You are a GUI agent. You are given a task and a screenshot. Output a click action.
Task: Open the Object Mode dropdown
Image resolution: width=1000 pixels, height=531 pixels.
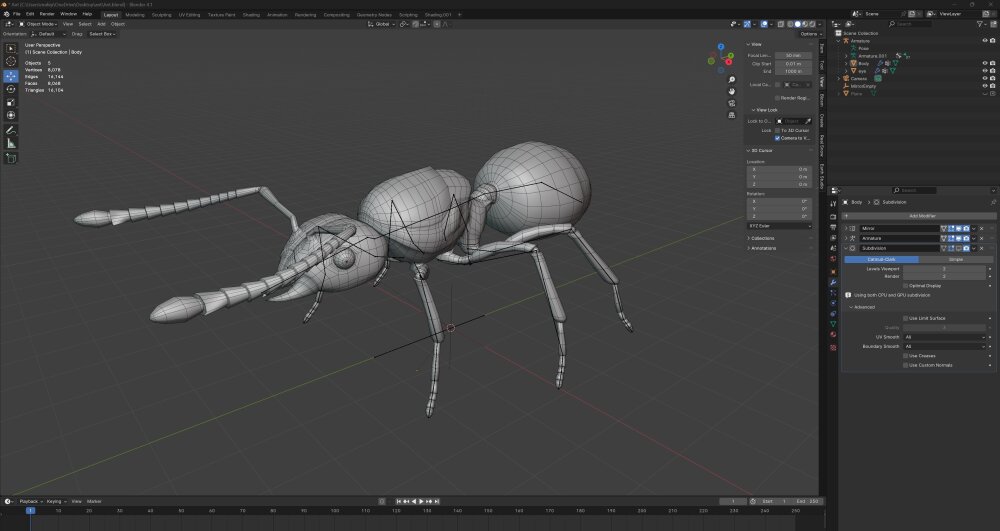coord(38,24)
